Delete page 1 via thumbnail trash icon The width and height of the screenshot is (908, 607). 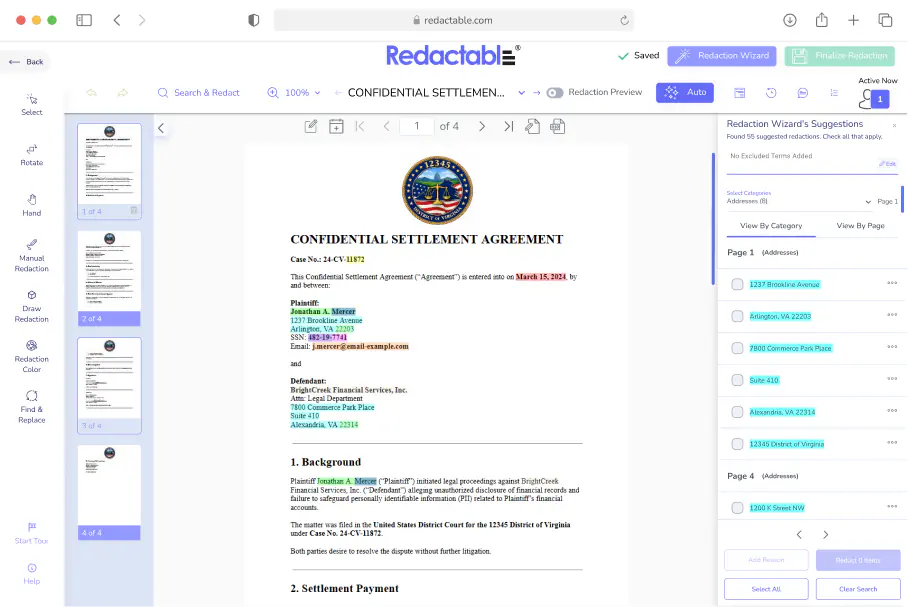point(134,211)
